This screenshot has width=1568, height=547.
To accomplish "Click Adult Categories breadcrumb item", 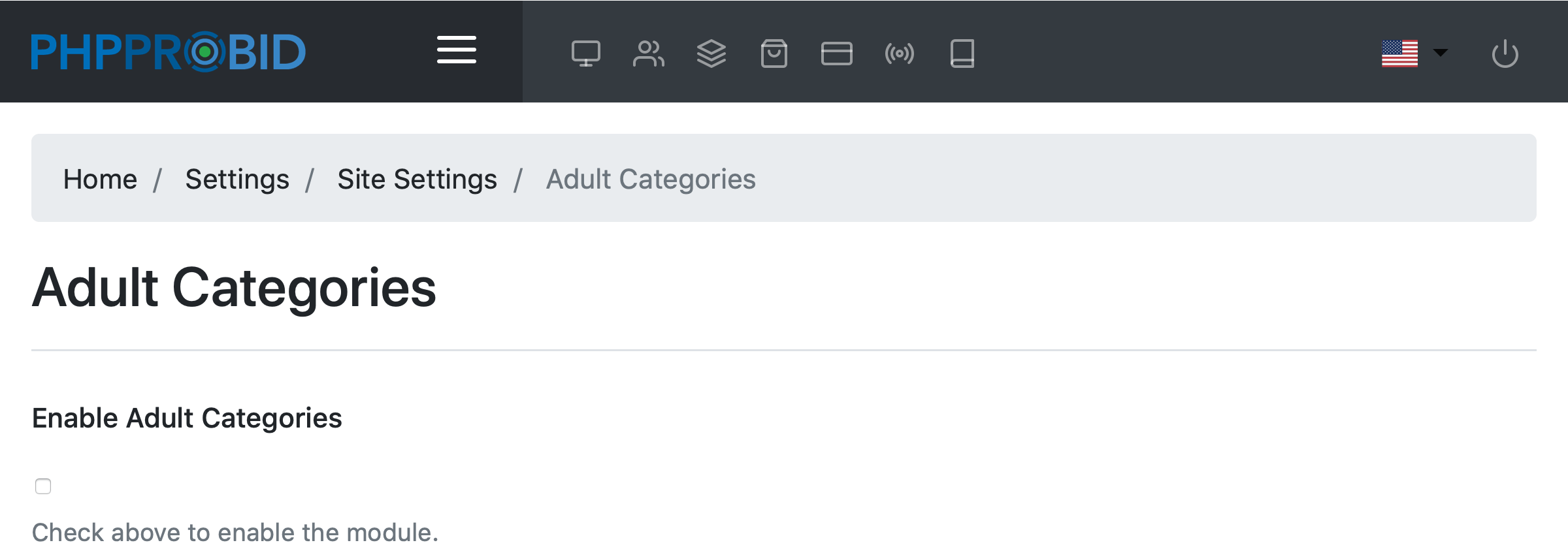I will tap(651, 179).
